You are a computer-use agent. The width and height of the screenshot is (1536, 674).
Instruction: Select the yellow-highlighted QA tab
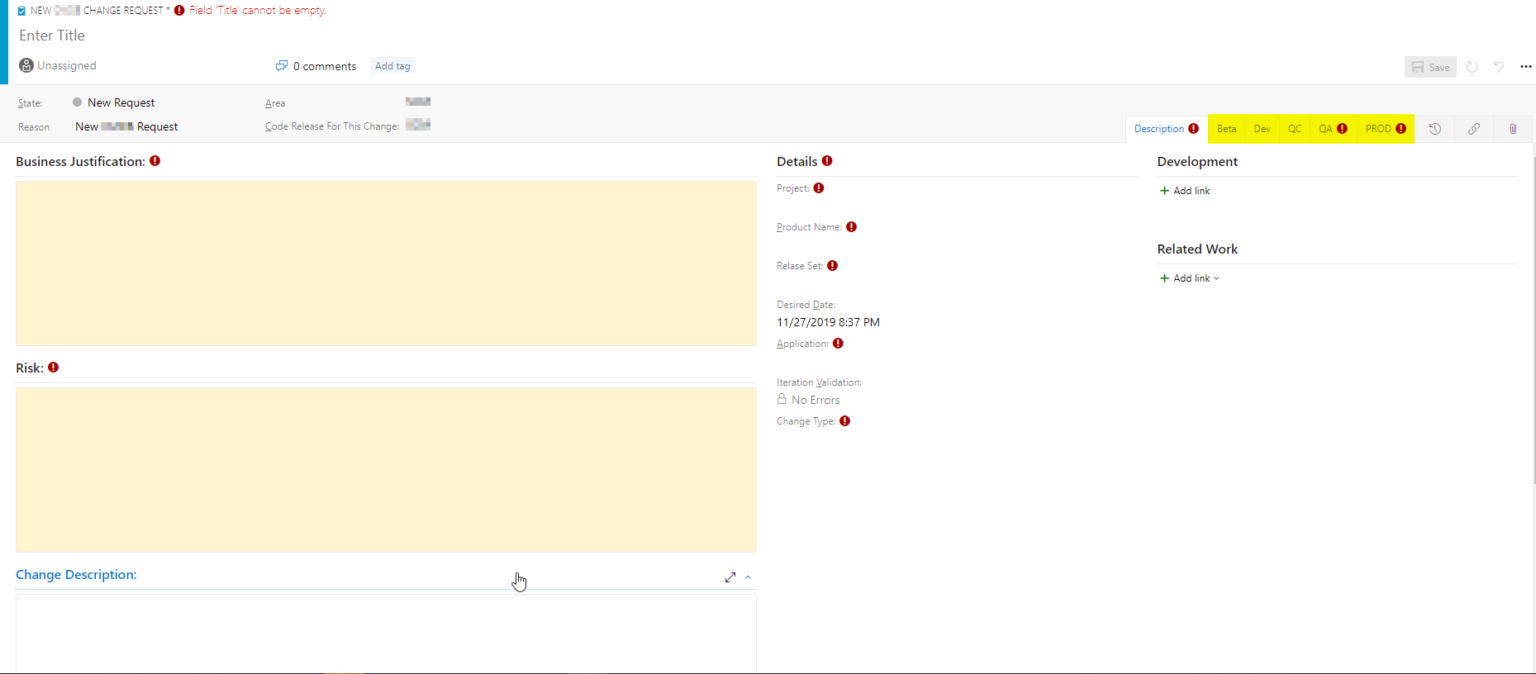point(1327,128)
